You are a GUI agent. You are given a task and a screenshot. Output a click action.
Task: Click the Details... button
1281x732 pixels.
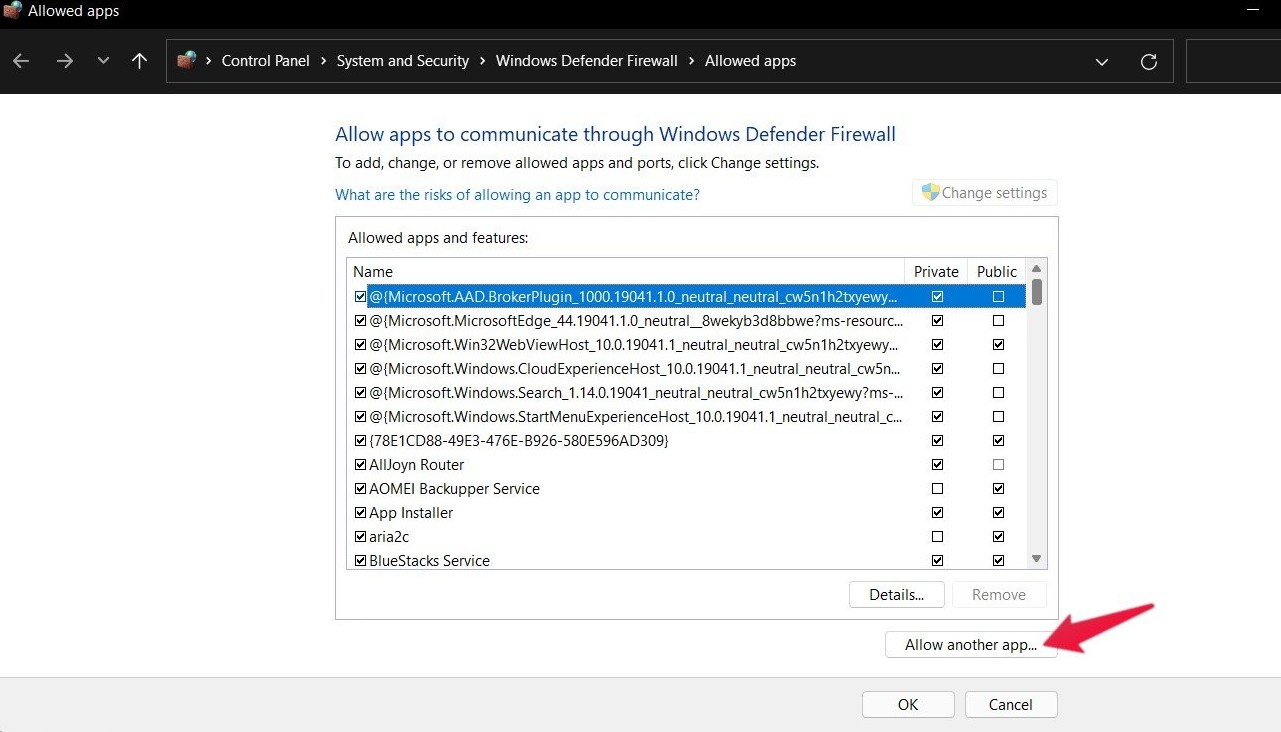coord(897,595)
